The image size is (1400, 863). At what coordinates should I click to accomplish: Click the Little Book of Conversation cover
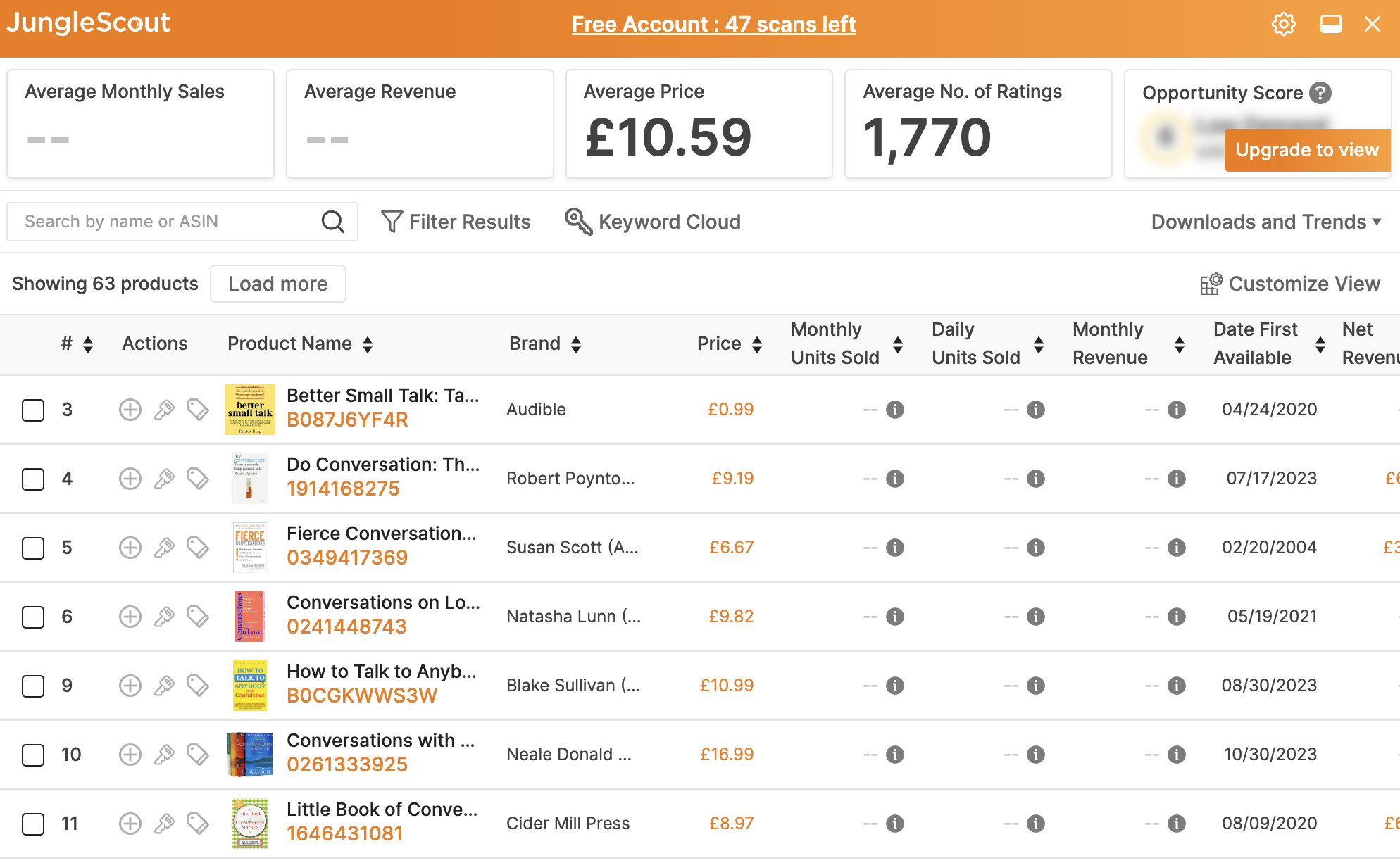(x=250, y=824)
